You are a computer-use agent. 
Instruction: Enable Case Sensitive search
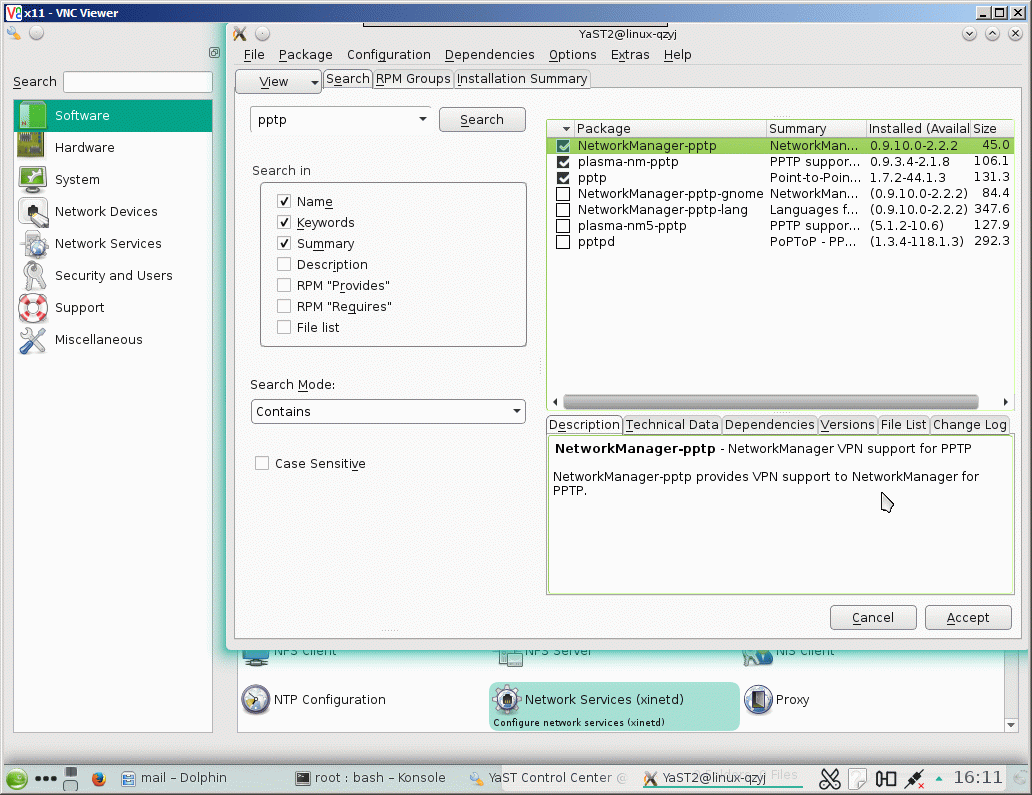262,463
